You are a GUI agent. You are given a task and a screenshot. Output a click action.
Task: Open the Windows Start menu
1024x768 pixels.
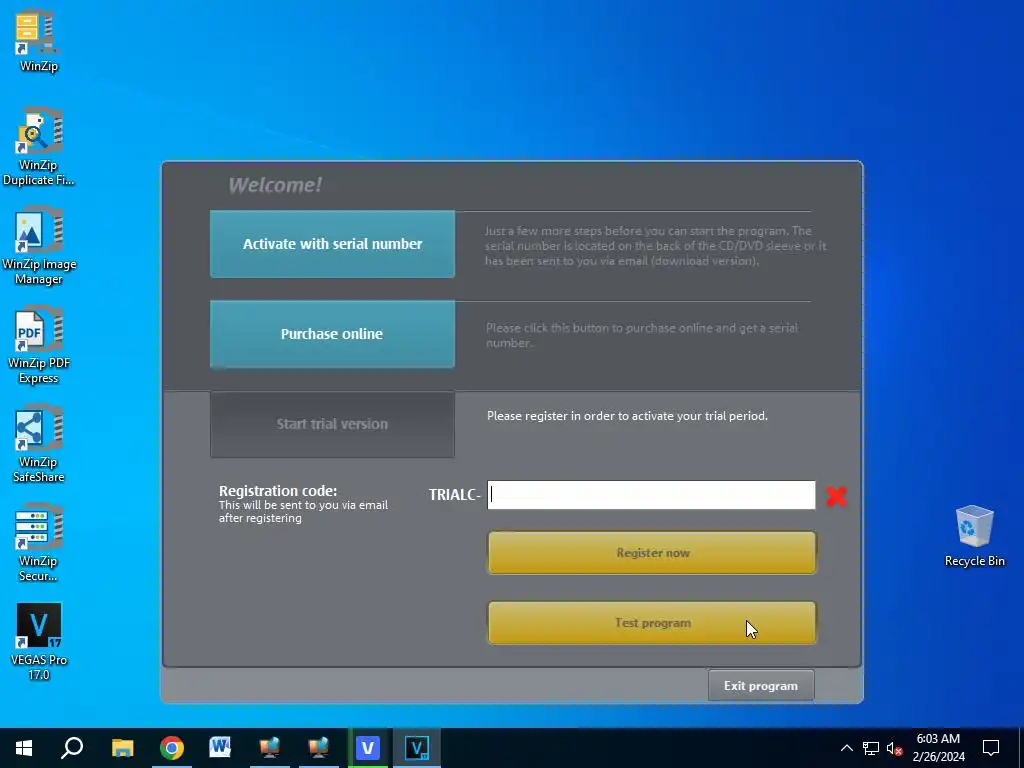(x=24, y=748)
